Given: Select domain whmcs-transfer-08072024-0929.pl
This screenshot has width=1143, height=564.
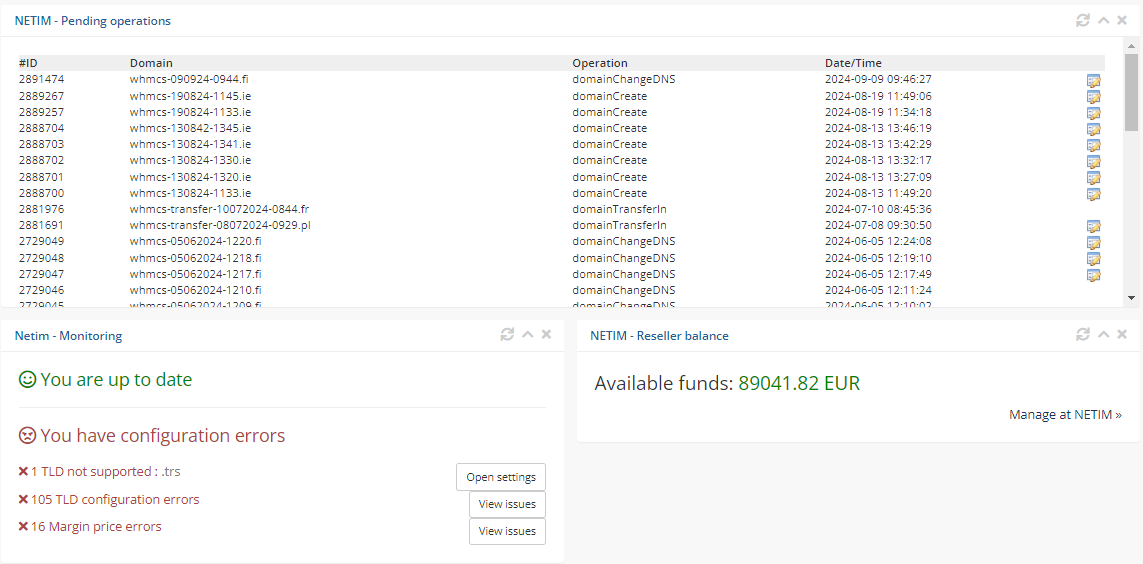Looking at the screenshot, I should [220, 225].
